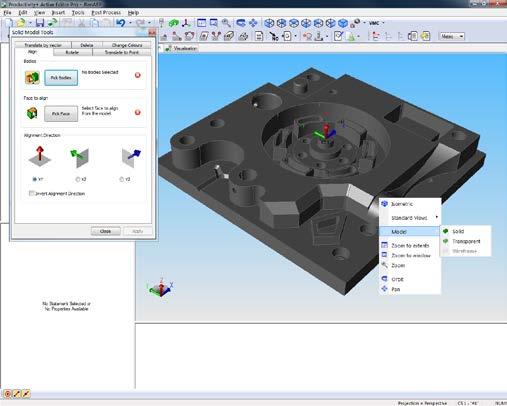This screenshot has height=406, width=507.
Task: Click the green Save All icon next to Save
Action: click(52, 23)
